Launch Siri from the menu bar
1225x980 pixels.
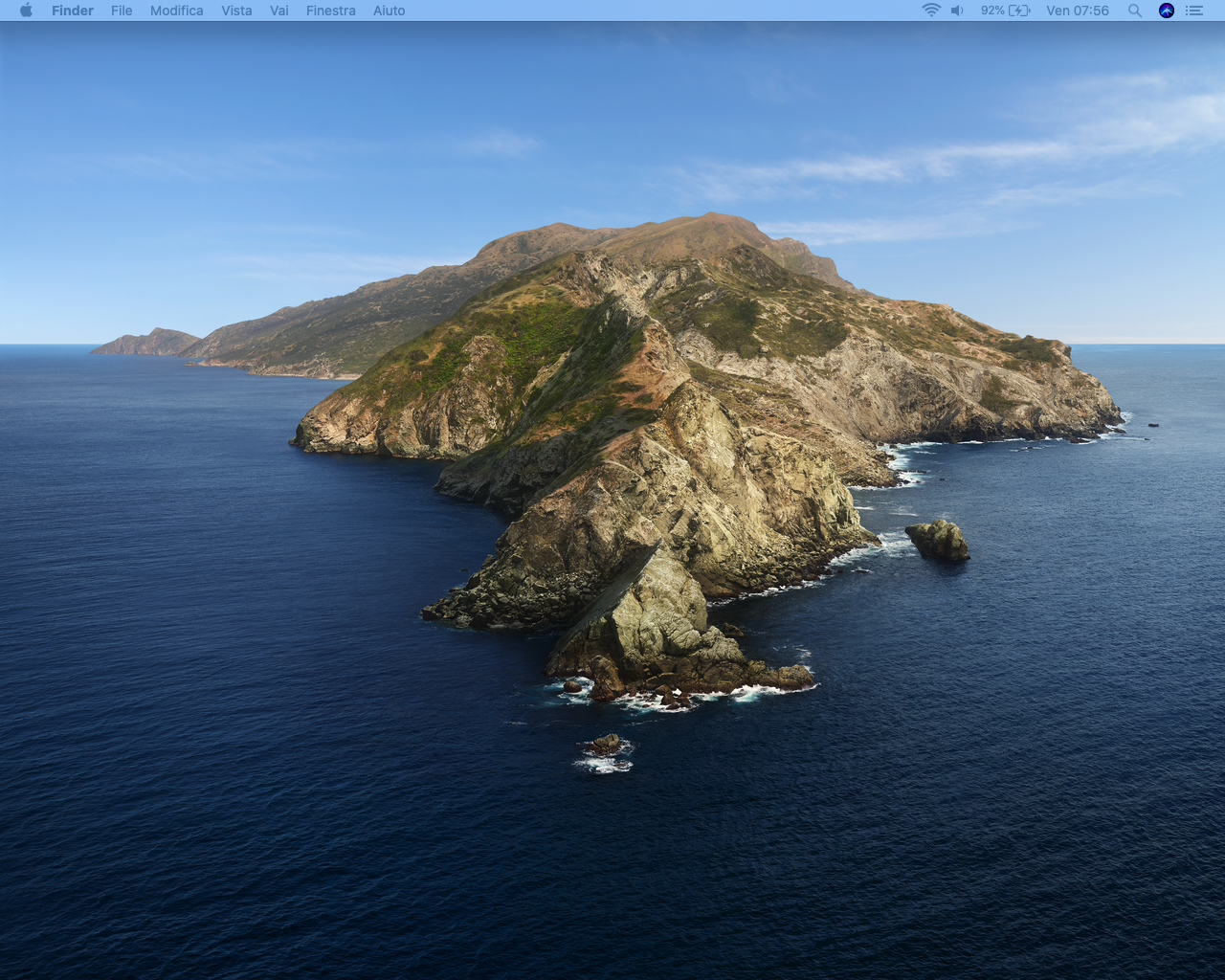(1166, 11)
